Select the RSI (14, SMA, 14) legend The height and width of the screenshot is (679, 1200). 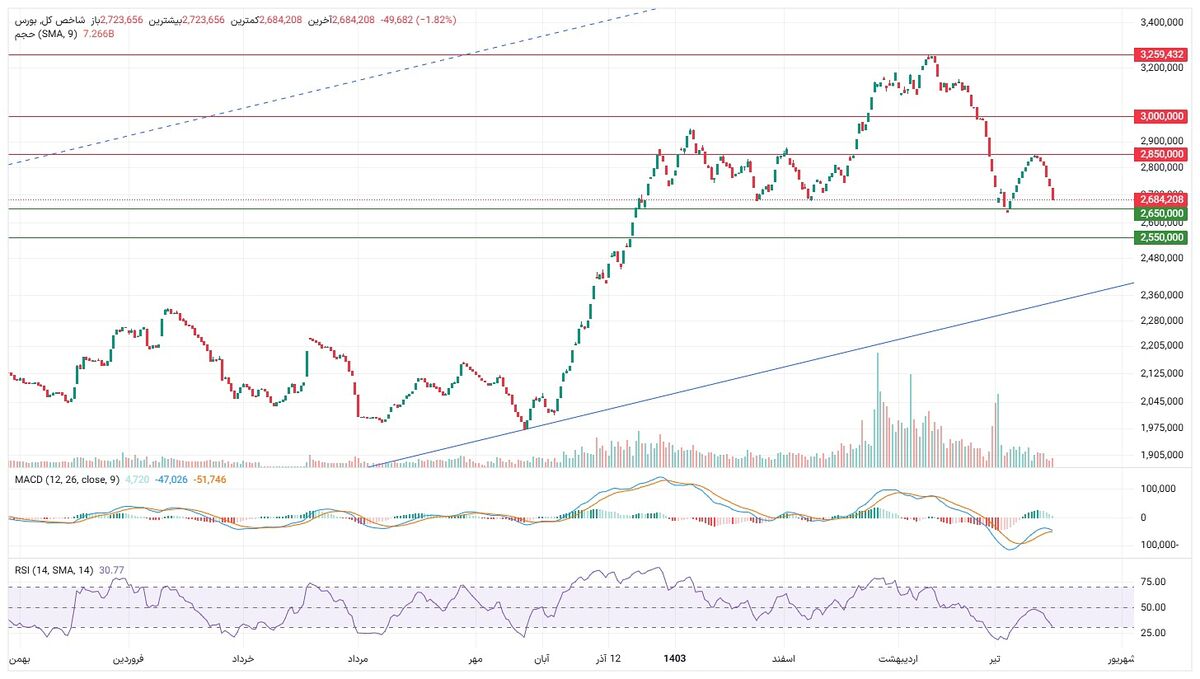coord(54,570)
